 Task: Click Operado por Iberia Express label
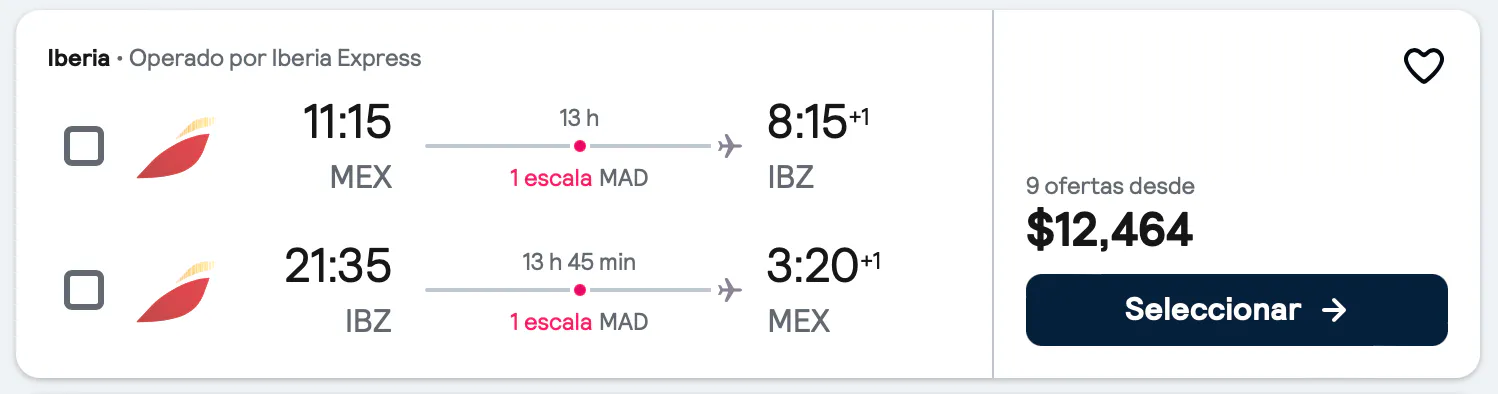coord(275,58)
